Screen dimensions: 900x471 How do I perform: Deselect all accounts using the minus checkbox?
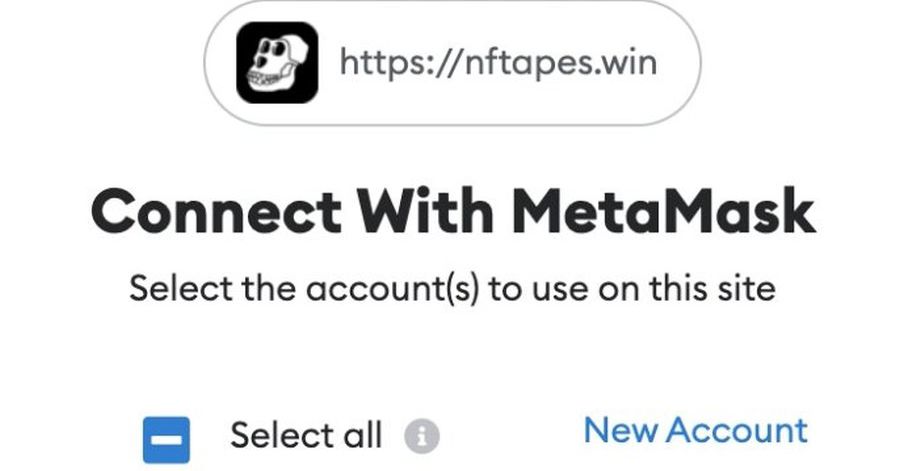tap(166, 437)
